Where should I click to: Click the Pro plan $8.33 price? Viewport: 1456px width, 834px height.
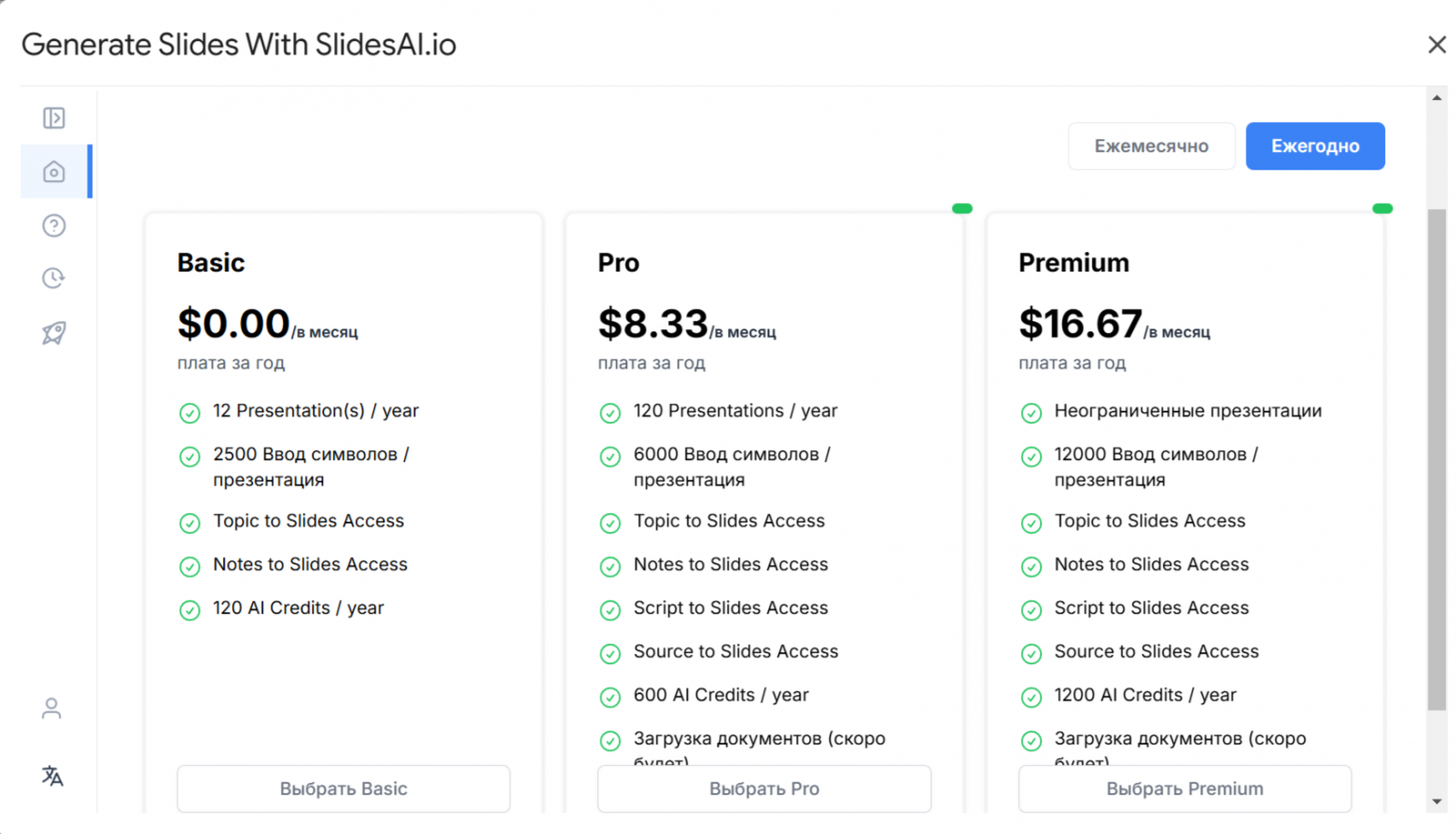[x=652, y=325]
